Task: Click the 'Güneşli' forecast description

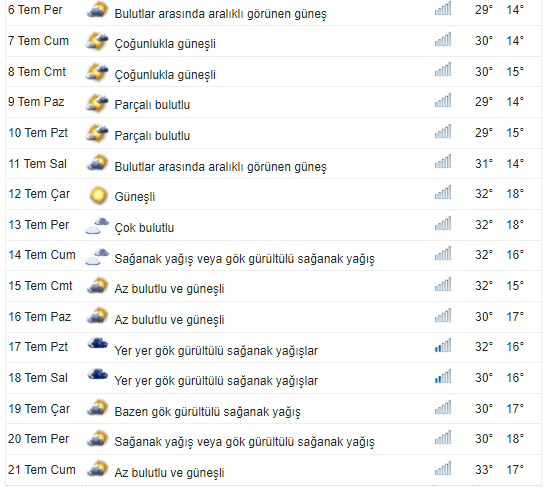Action: click(x=135, y=197)
